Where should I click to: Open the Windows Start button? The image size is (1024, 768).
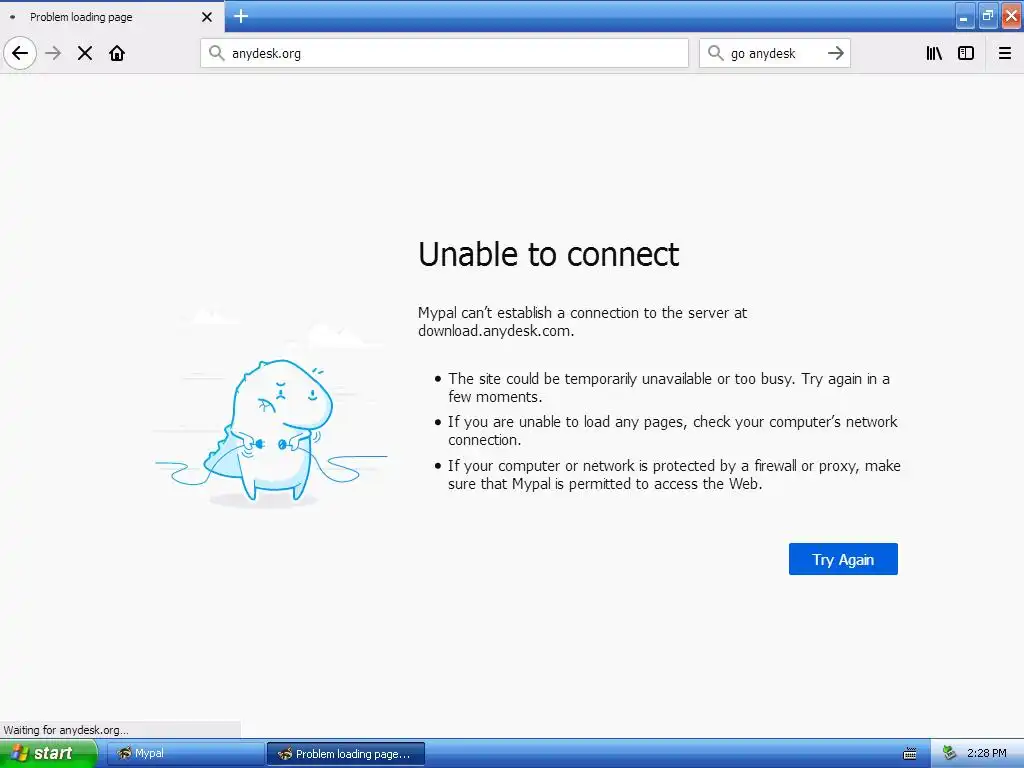pos(48,754)
